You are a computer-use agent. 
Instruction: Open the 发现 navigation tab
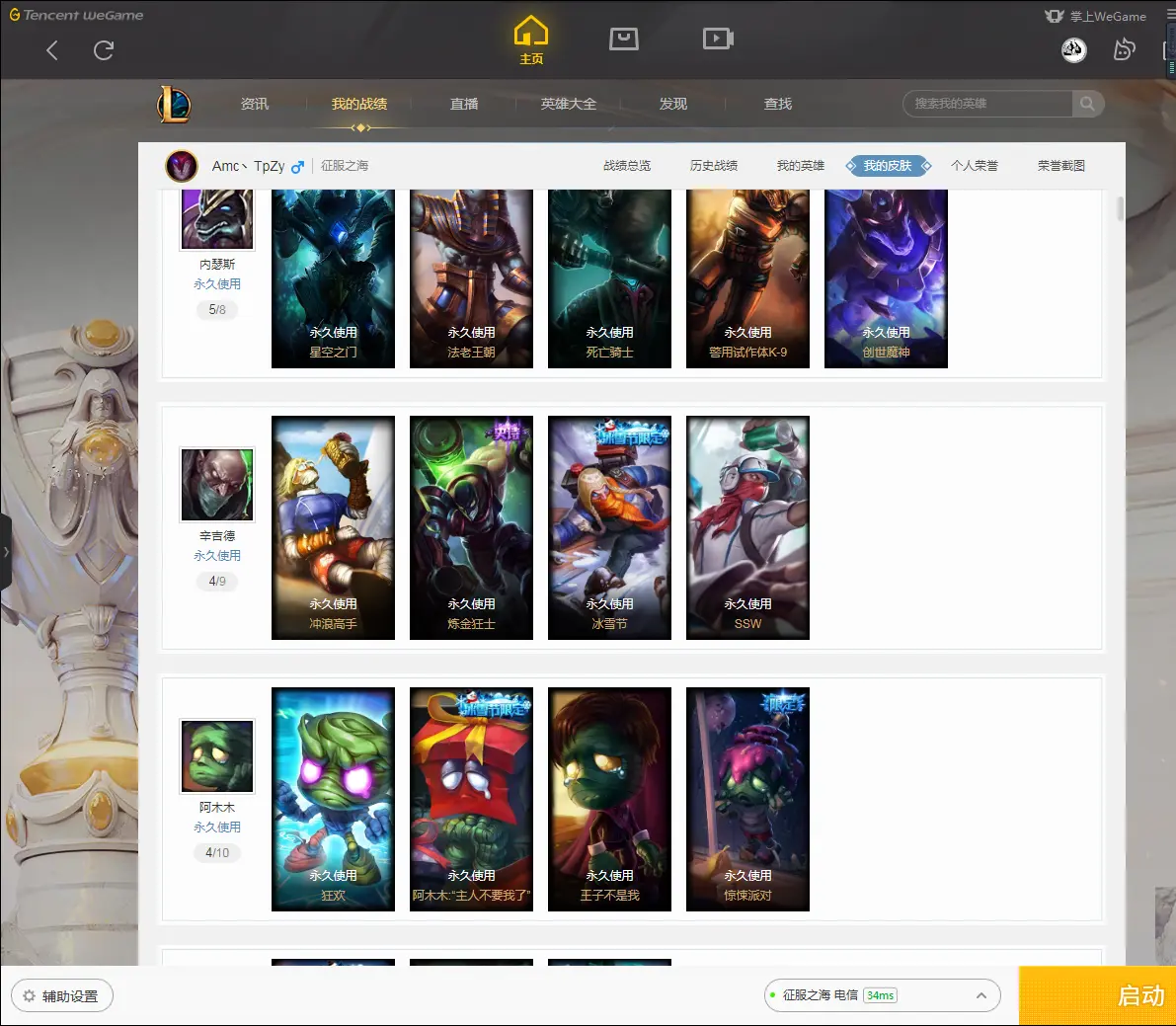tap(672, 104)
